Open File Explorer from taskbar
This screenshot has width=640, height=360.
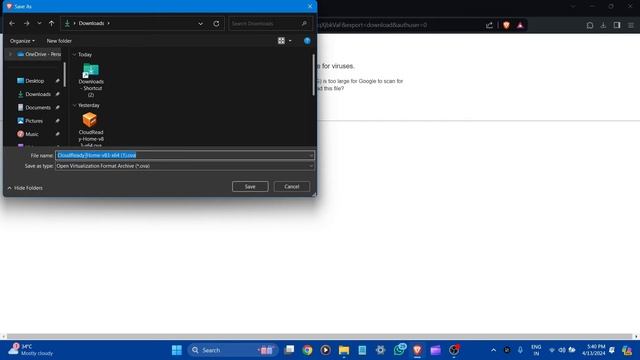(344, 350)
